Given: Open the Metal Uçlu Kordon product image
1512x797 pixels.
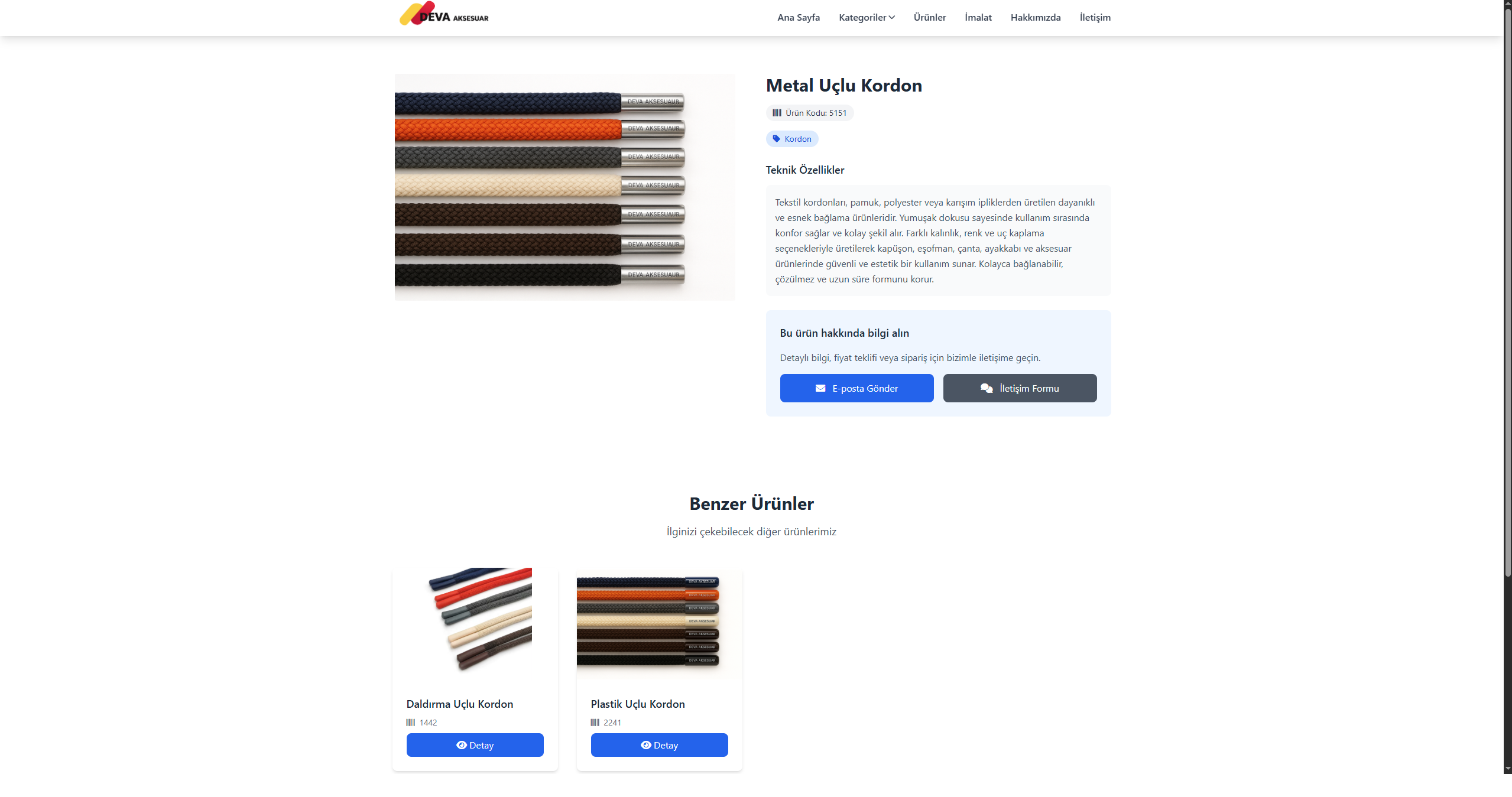Looking at the screenshot, I should pyautogui.click(x=565, y=187).
